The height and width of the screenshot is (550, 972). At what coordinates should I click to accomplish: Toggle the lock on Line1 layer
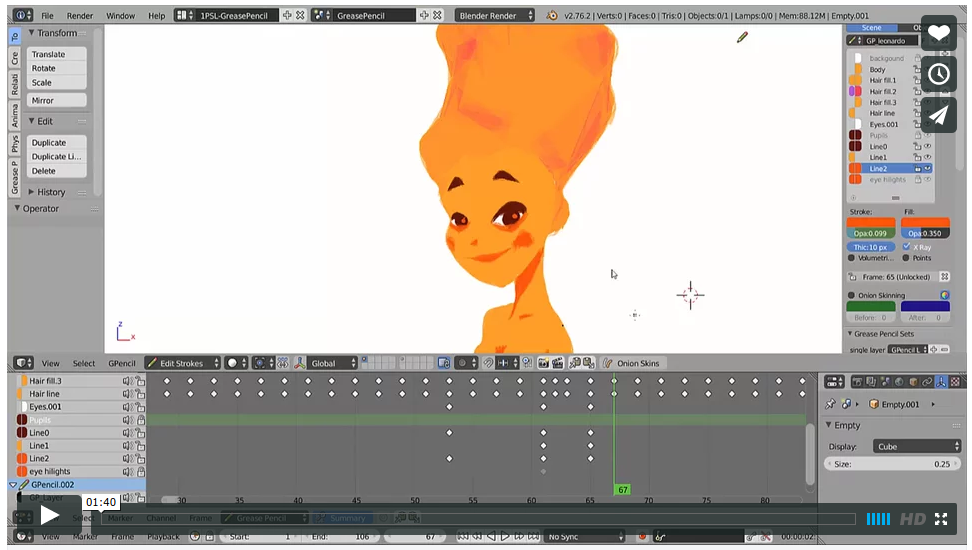pyautogui.click(x=917, y=157)
